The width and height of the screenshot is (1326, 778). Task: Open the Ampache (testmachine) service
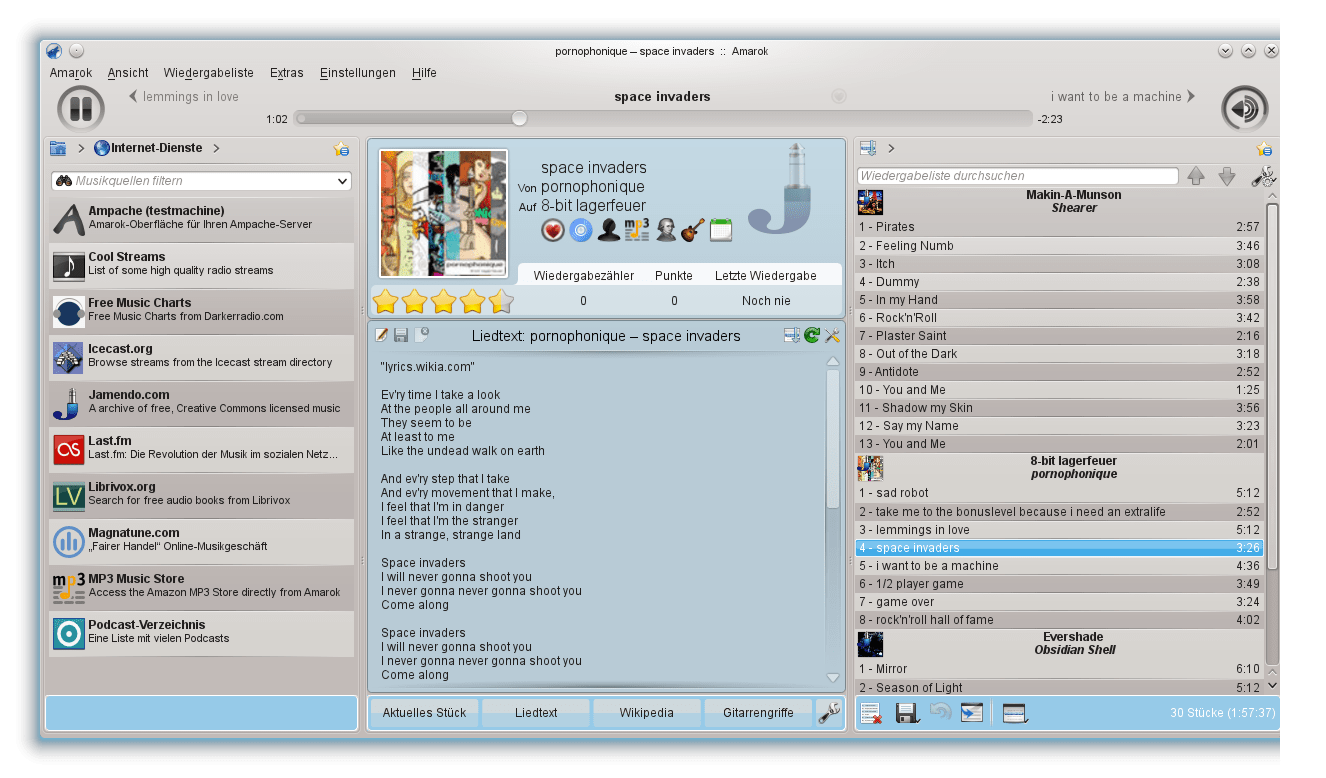pos(203,219)
